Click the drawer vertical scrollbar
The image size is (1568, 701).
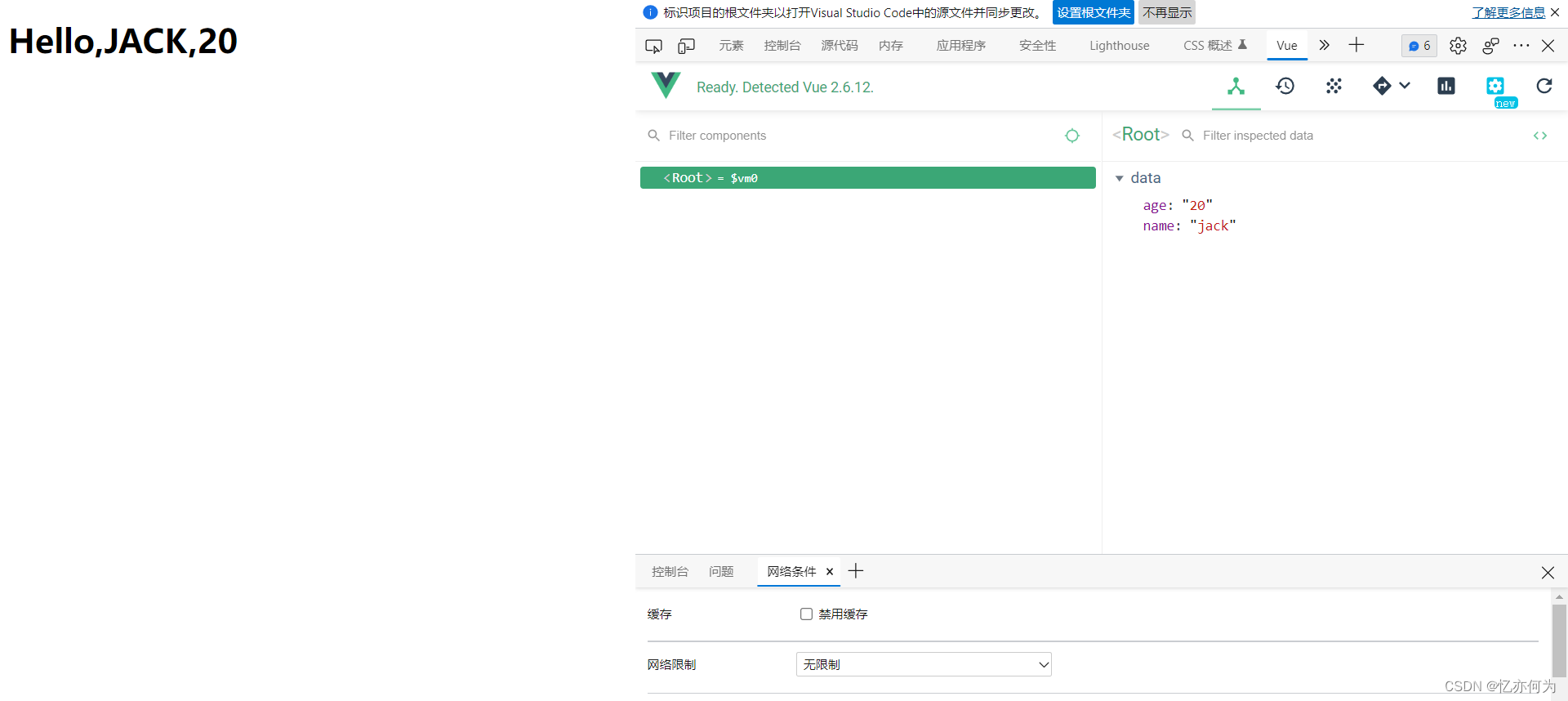[1559, 641]
